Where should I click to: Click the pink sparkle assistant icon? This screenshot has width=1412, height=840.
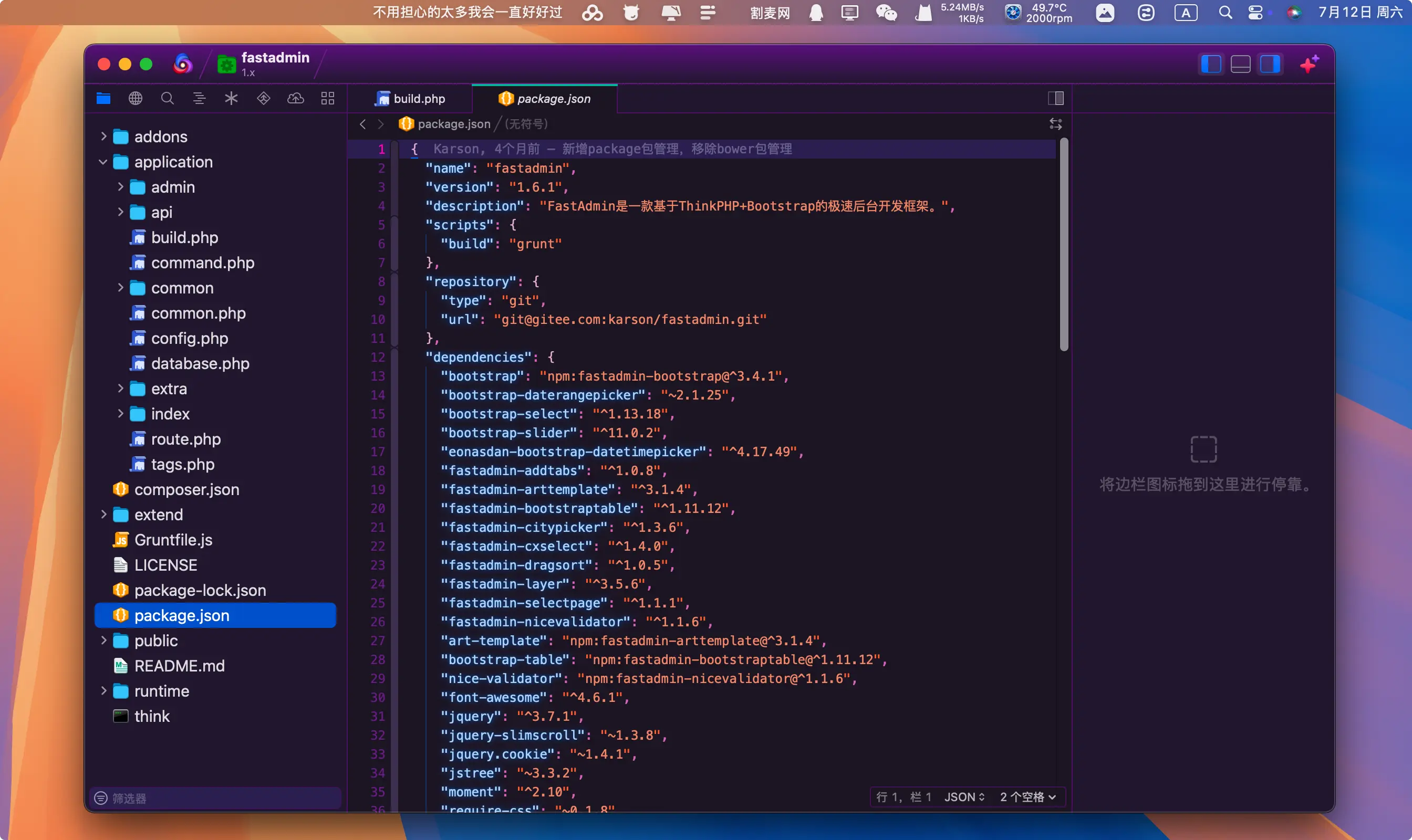click(x=1309, y=65)
